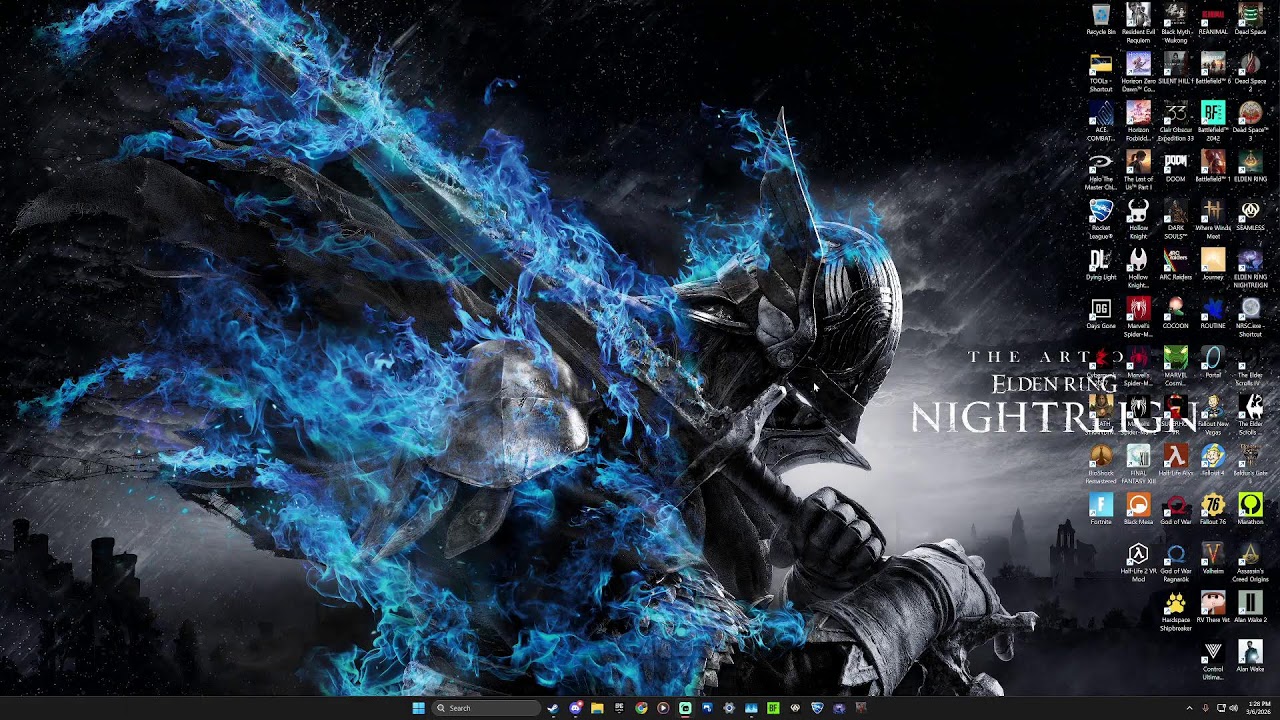This screenshot has height=720, width=1280.
Task: Select the Journey game icon
Action: pyautogui.click(x=1213, y=264)
